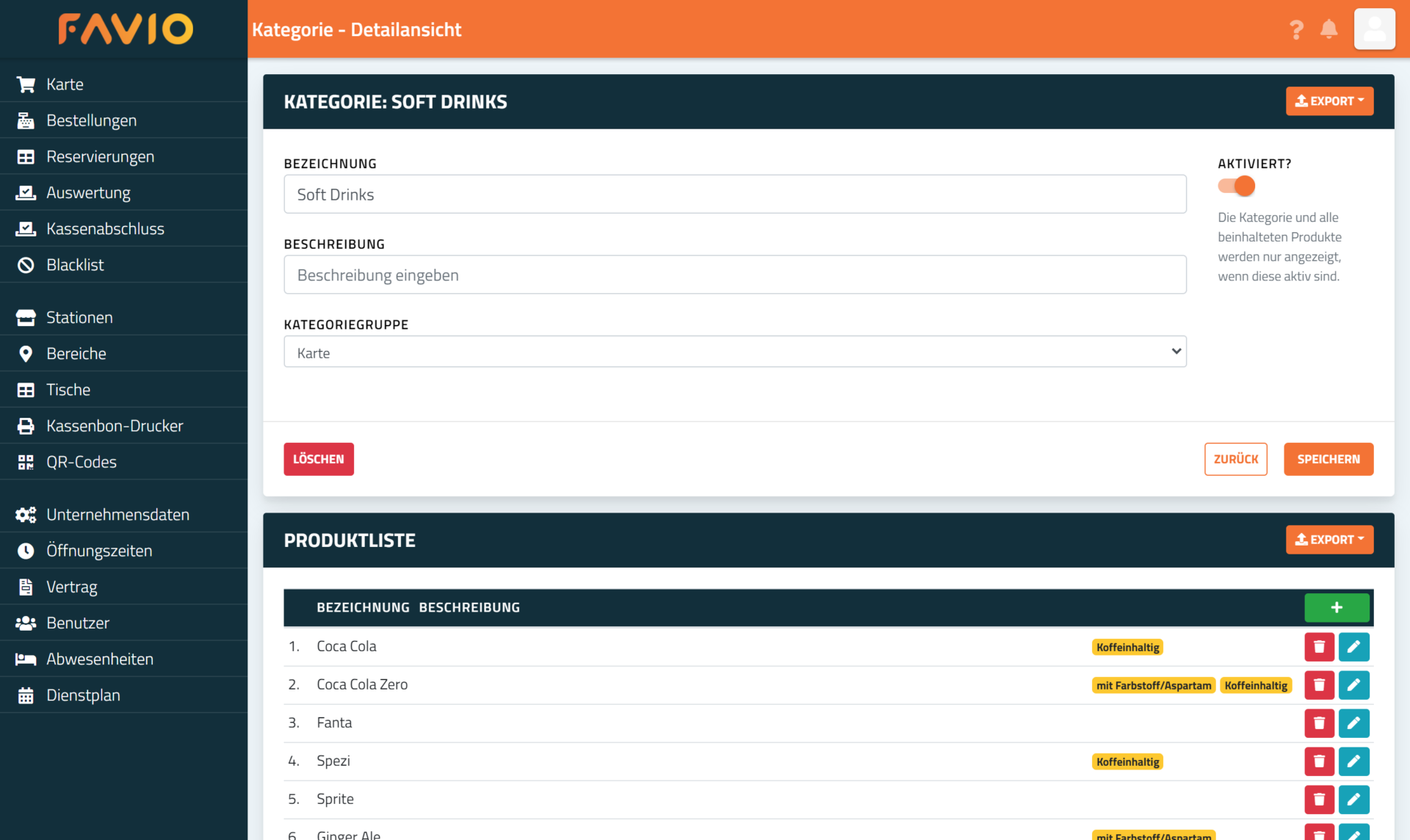Image resolution: width=1410 pixels, height=840 pixels.
Task: Edit the Fanta product entry
Action: click(x=1353, y=723)
